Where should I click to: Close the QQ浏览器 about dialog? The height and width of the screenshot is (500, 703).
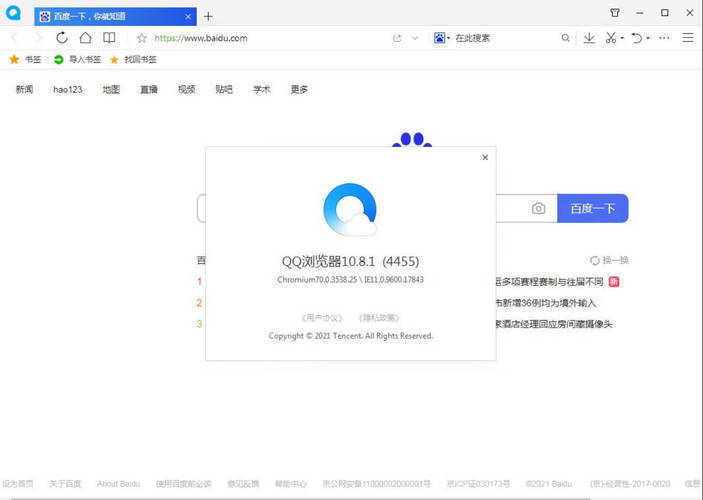(x=485, y=157)
